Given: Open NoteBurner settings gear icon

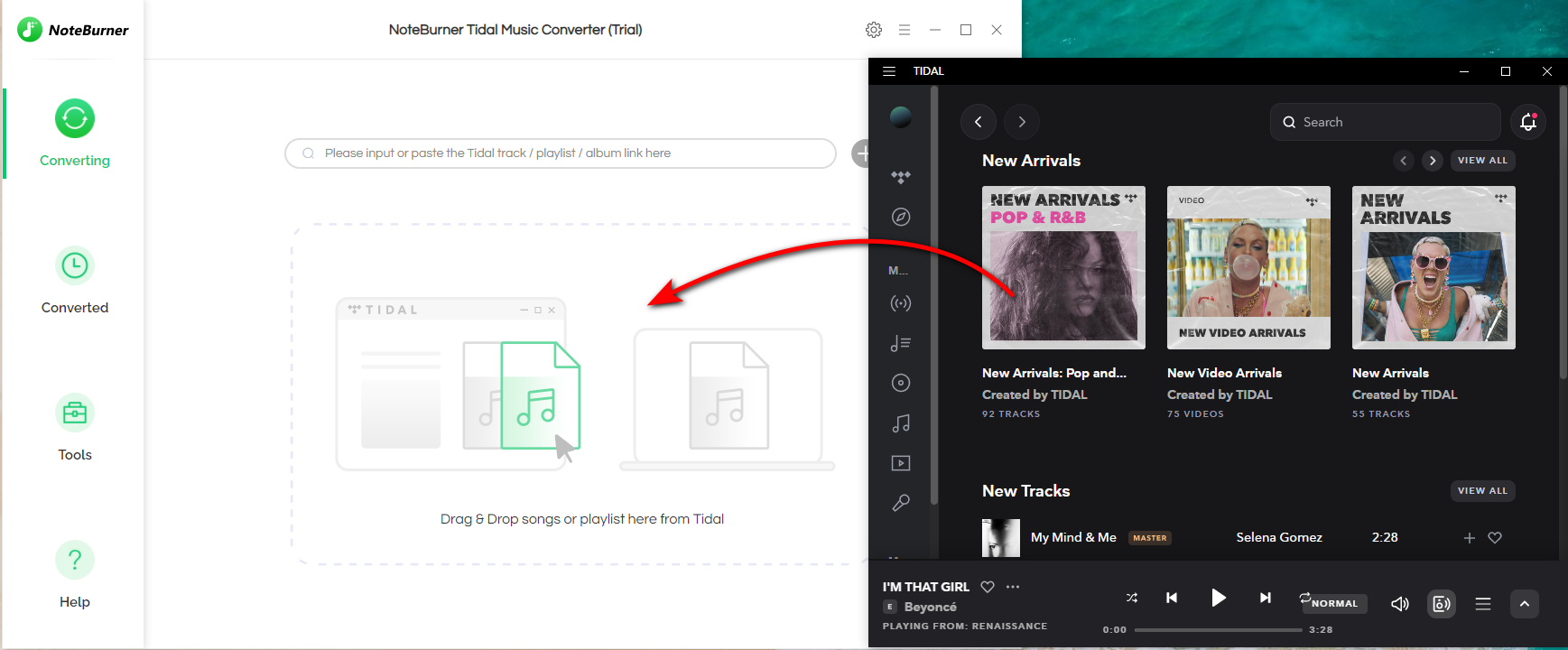Looking at the screenshot, I should 873,30.
